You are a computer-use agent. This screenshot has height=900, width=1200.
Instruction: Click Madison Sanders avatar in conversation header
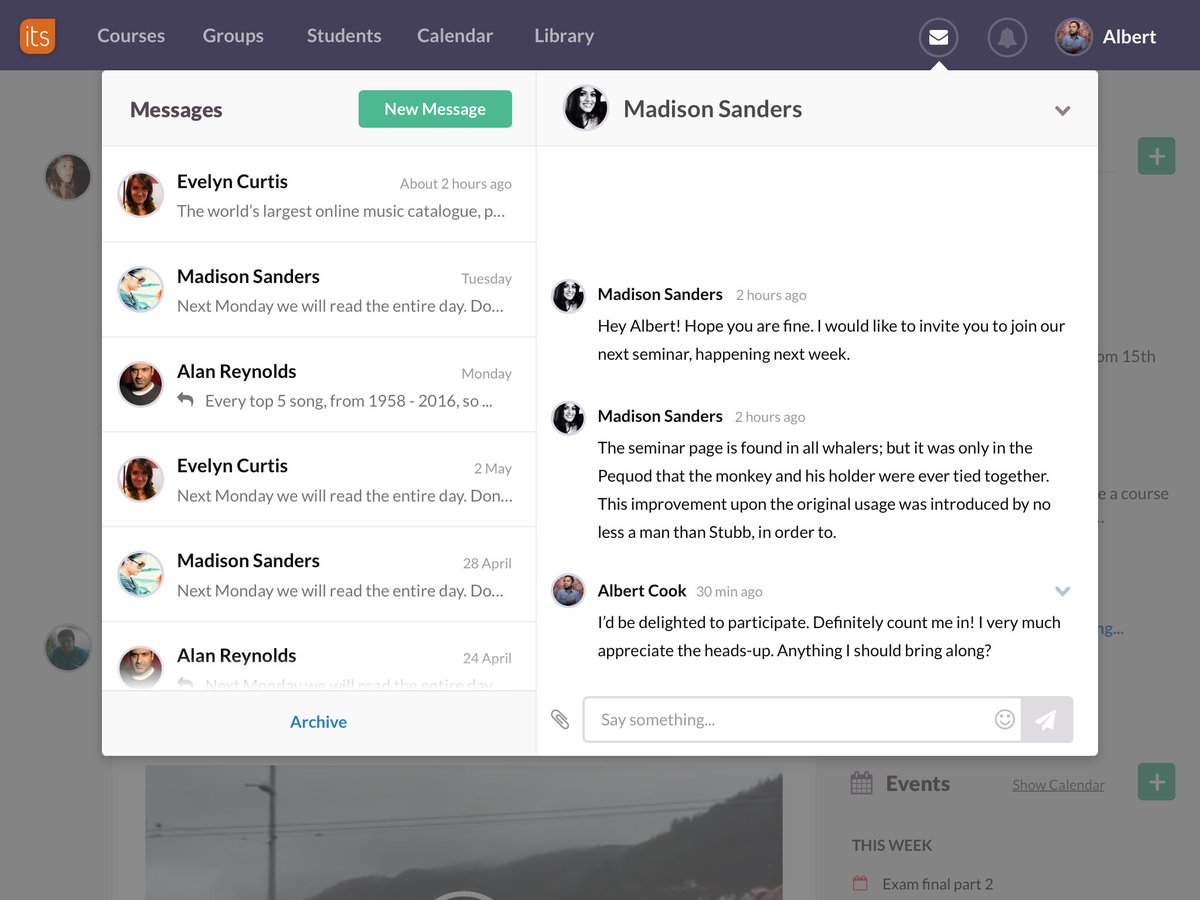pyautogui.click(x=586, y=108)
